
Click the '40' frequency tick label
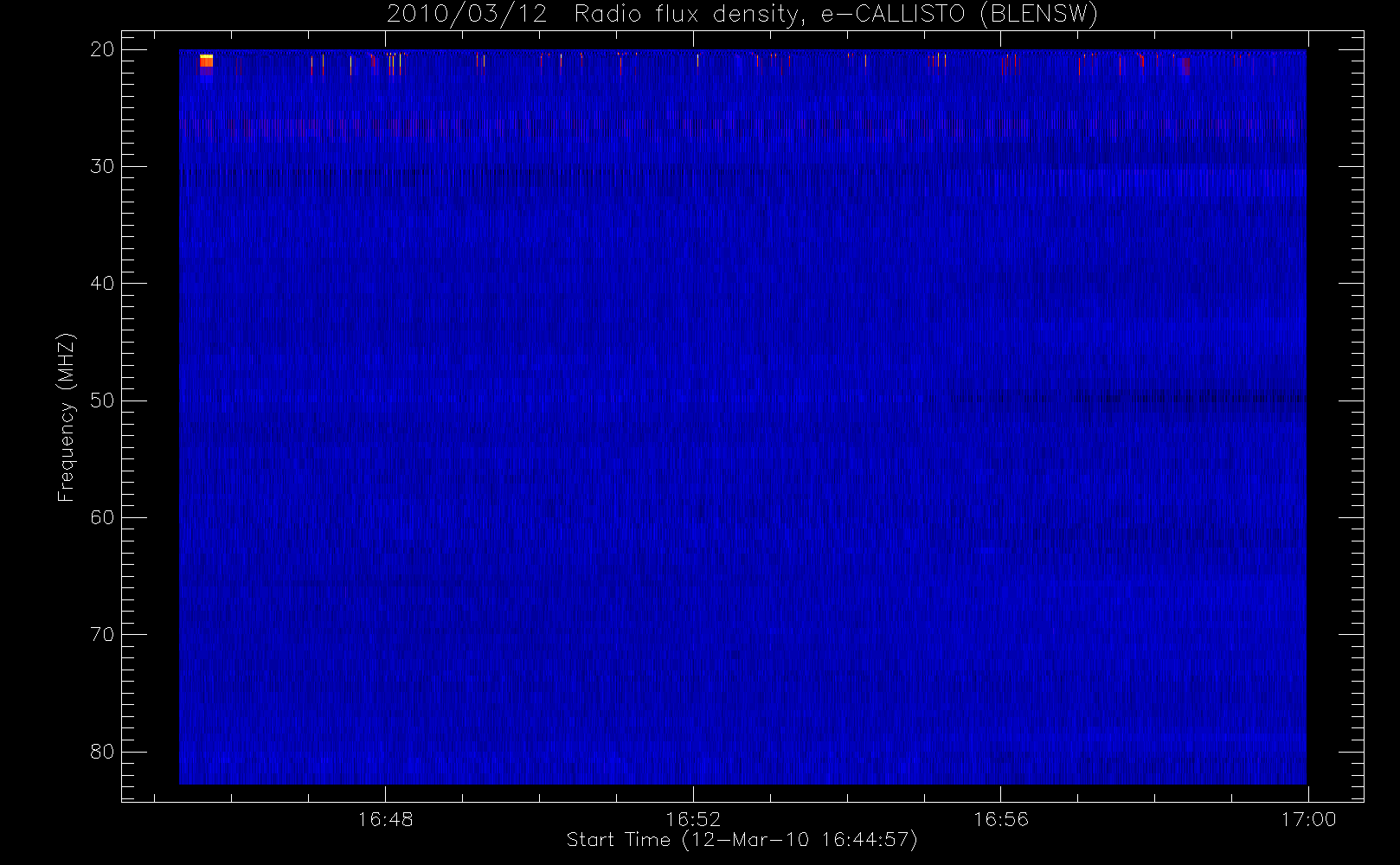tap(102, 283)
